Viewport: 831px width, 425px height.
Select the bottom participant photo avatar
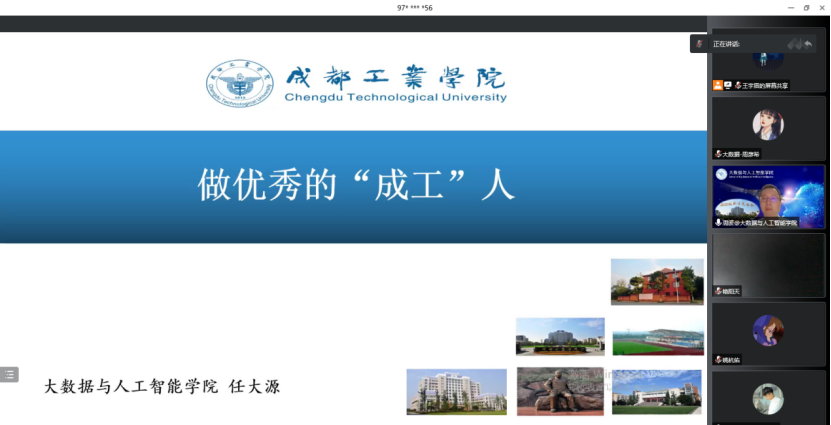pos(768,399)
